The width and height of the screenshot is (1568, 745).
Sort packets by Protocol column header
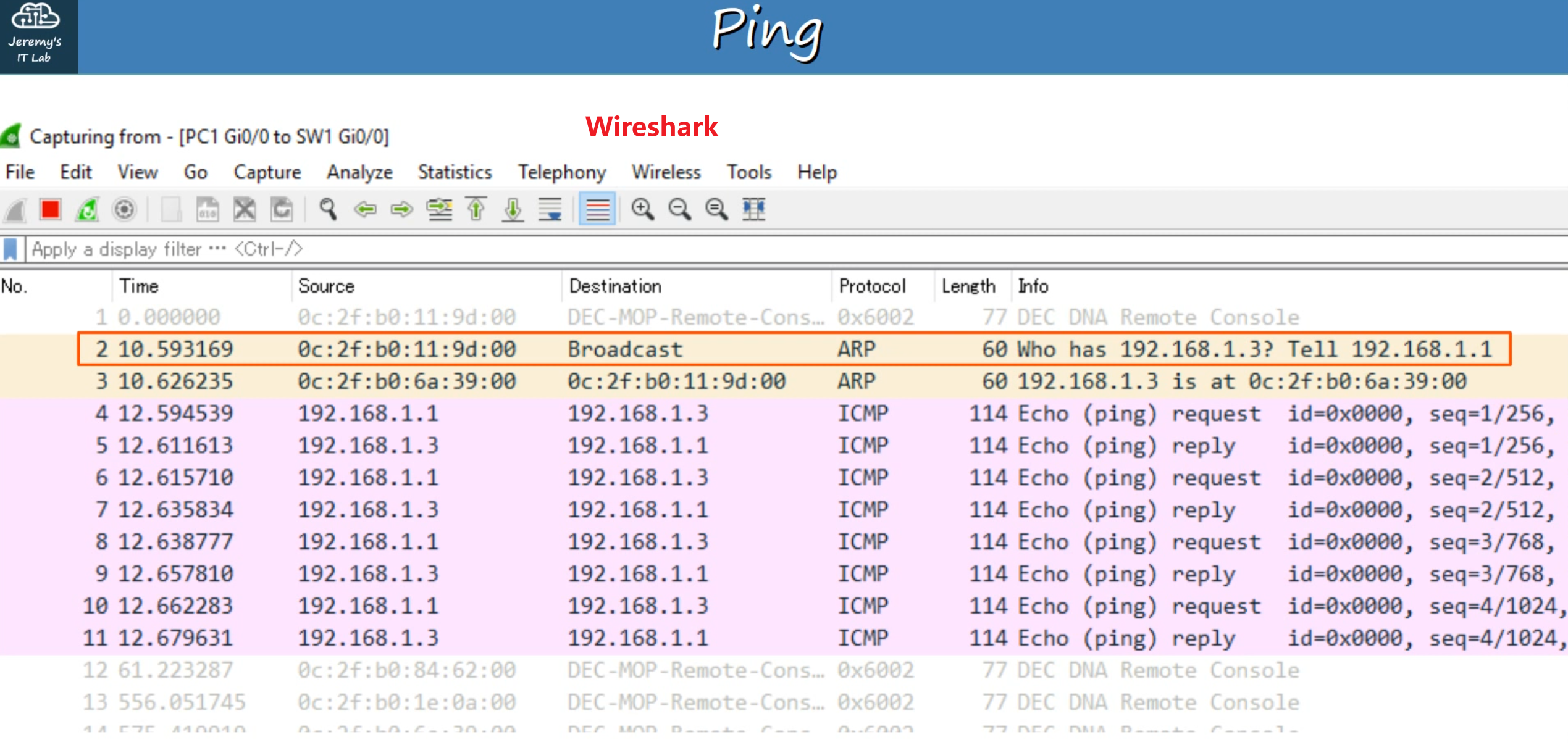point(871,286)
